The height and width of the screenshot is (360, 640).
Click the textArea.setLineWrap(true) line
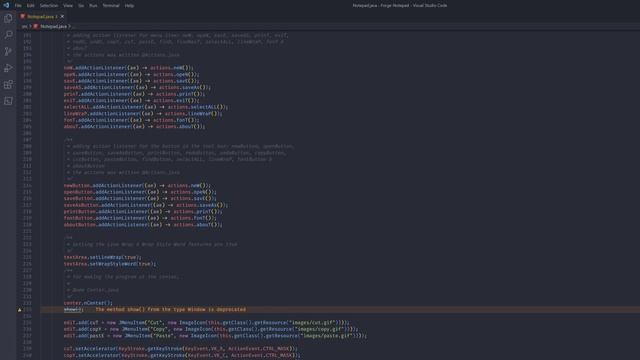102,257
